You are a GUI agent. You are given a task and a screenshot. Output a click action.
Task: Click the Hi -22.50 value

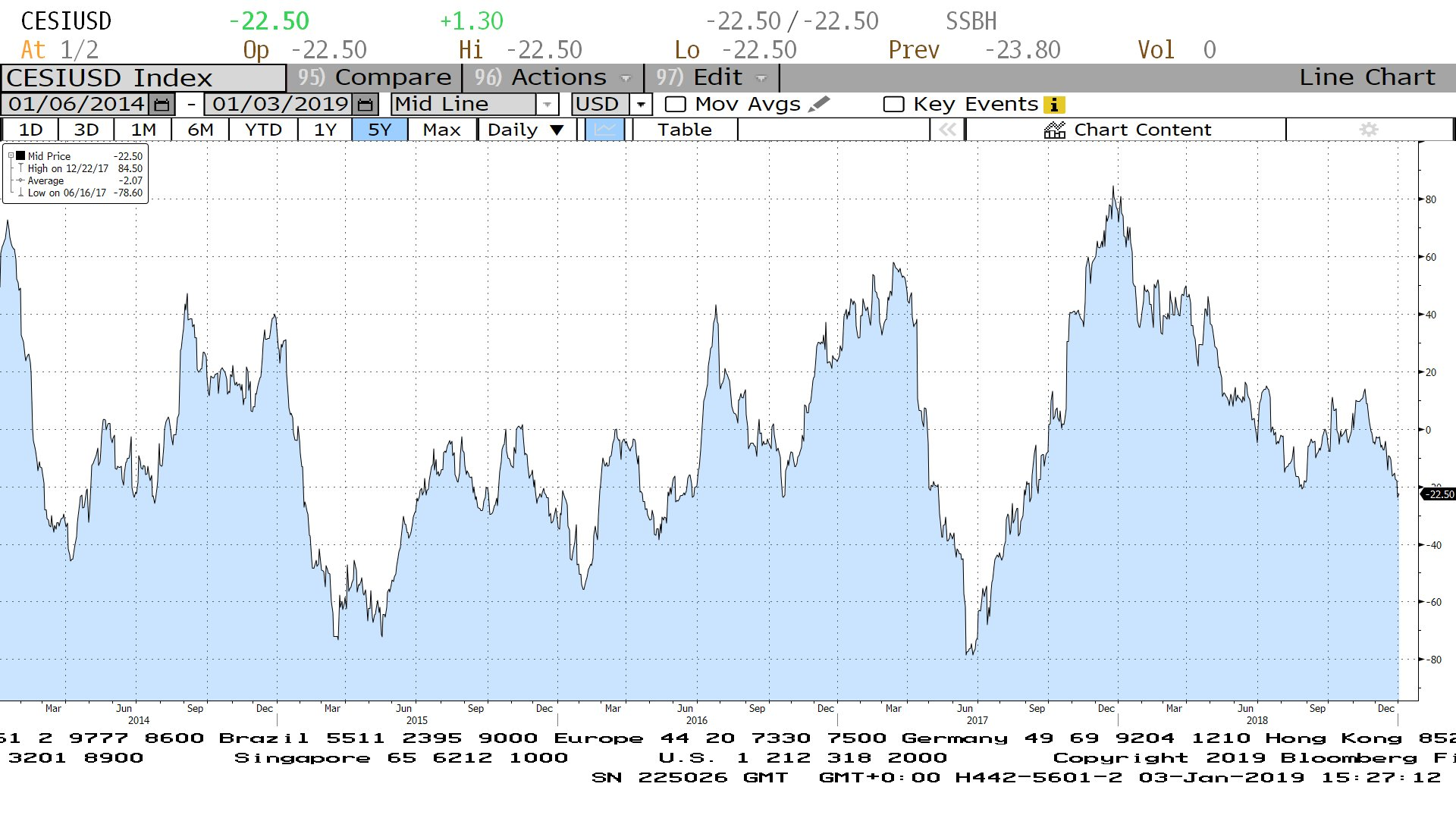coord(544,50)
